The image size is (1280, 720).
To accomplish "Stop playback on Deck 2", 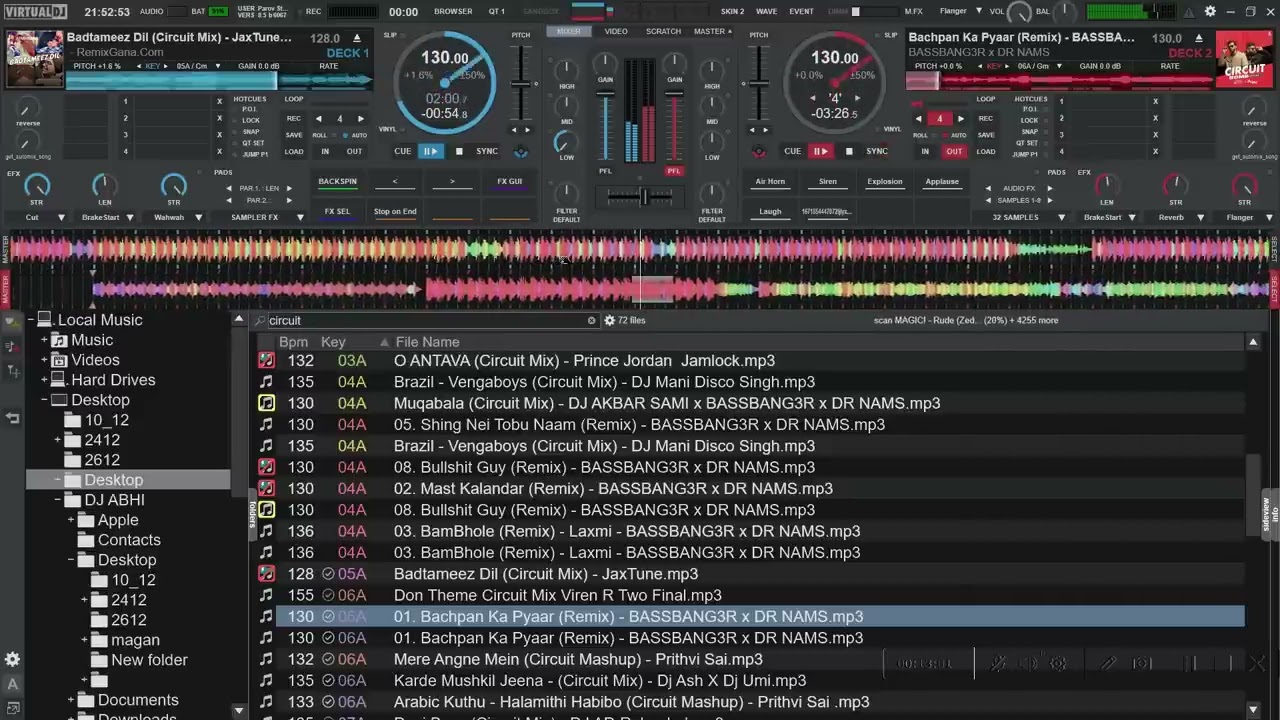I will pos(849,151).
